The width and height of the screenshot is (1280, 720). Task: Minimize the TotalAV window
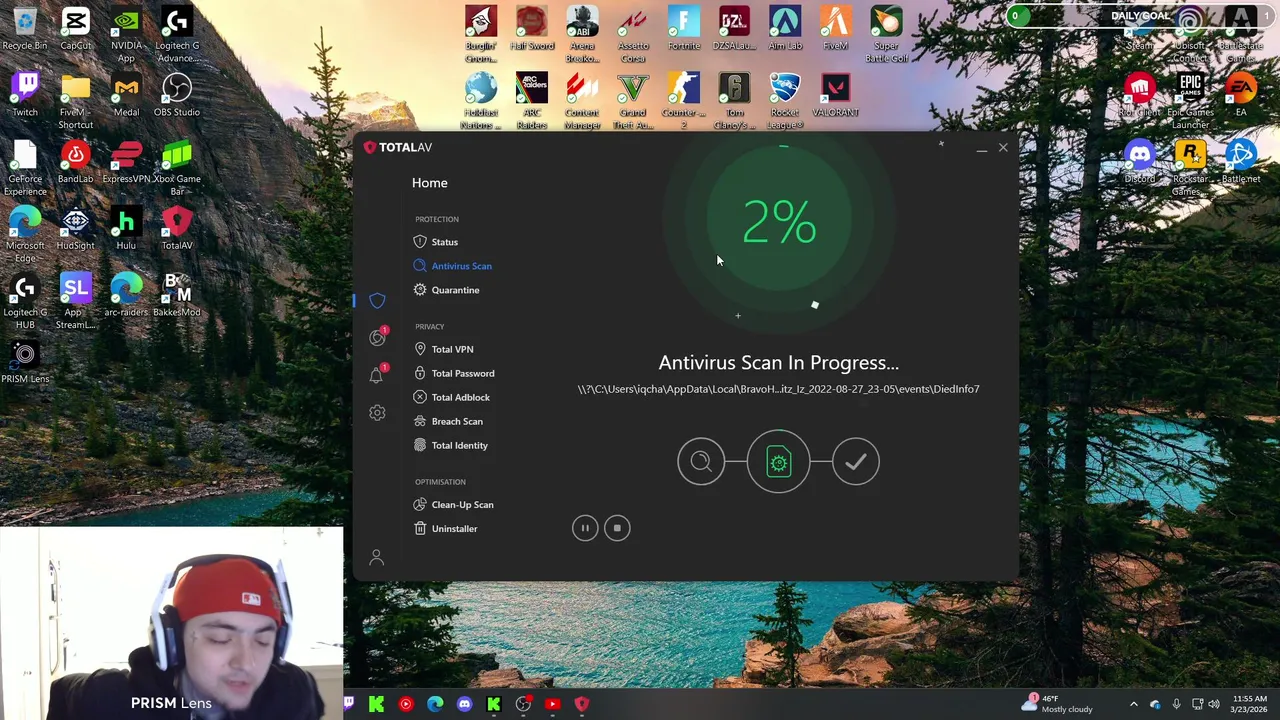982,148
